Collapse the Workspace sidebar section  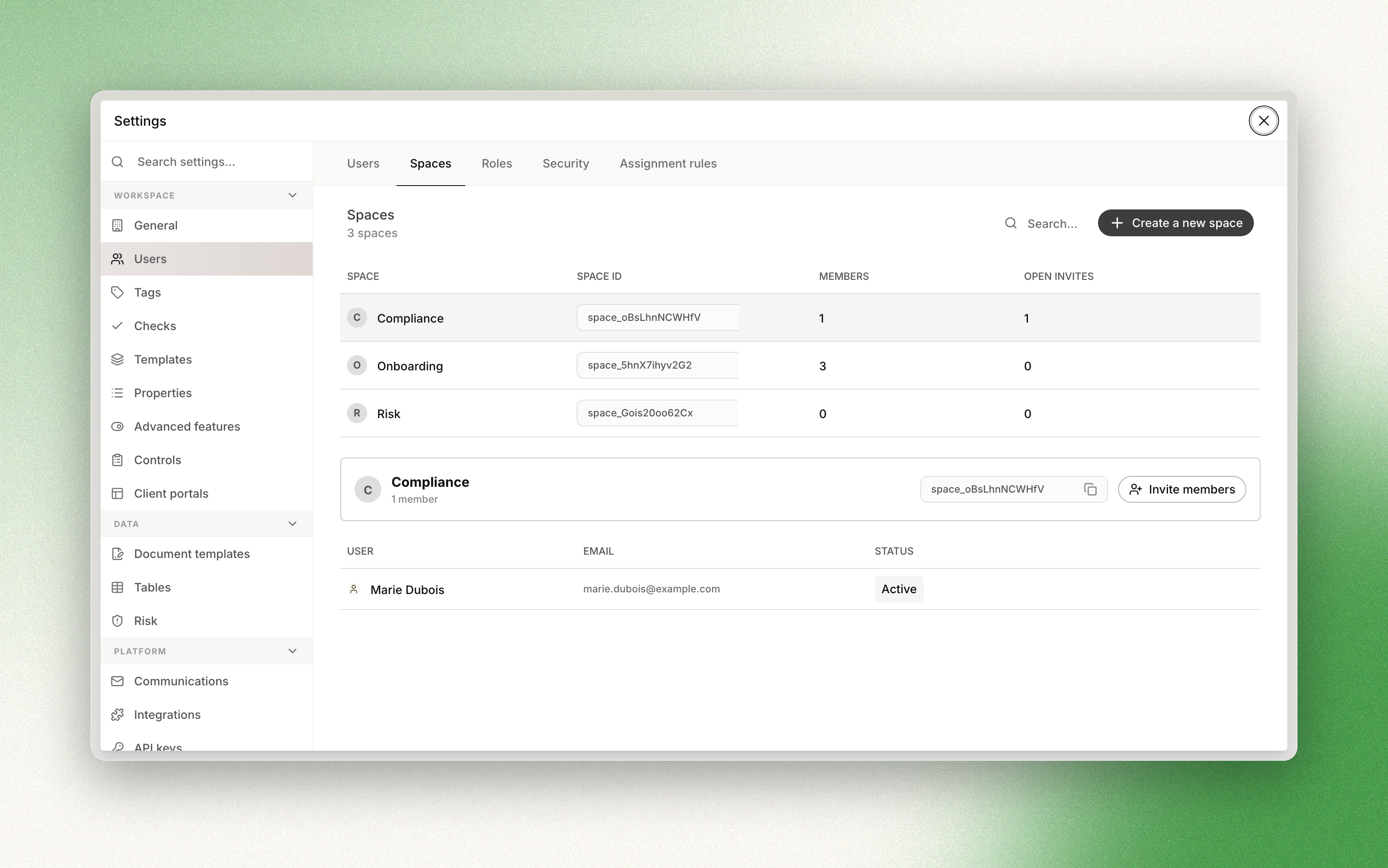(292, 195)
